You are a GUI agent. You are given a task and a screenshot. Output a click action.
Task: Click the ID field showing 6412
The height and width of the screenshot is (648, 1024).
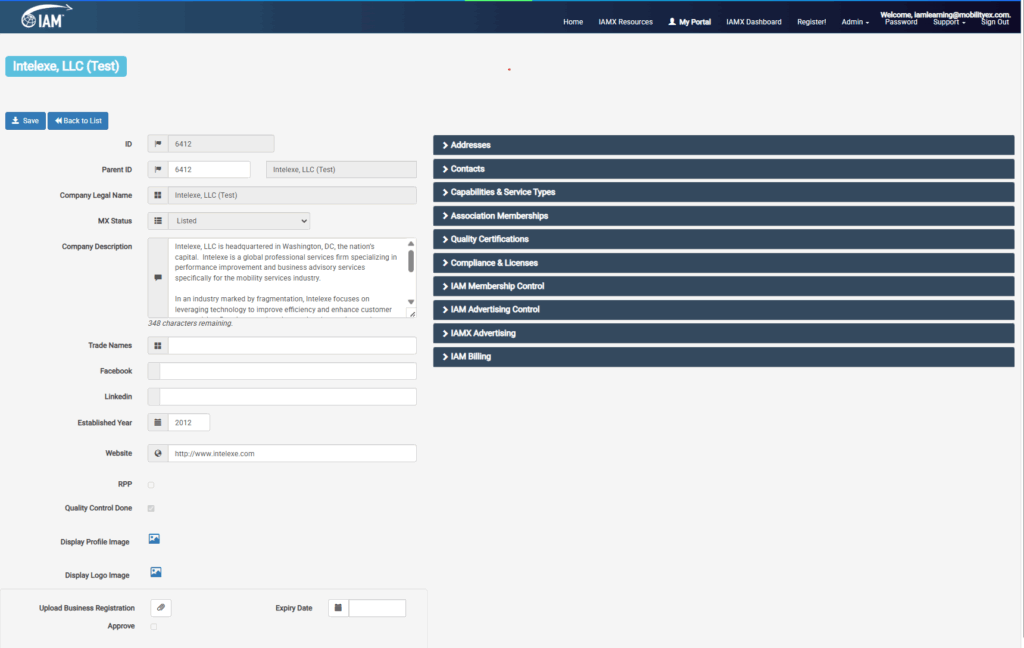221,144
